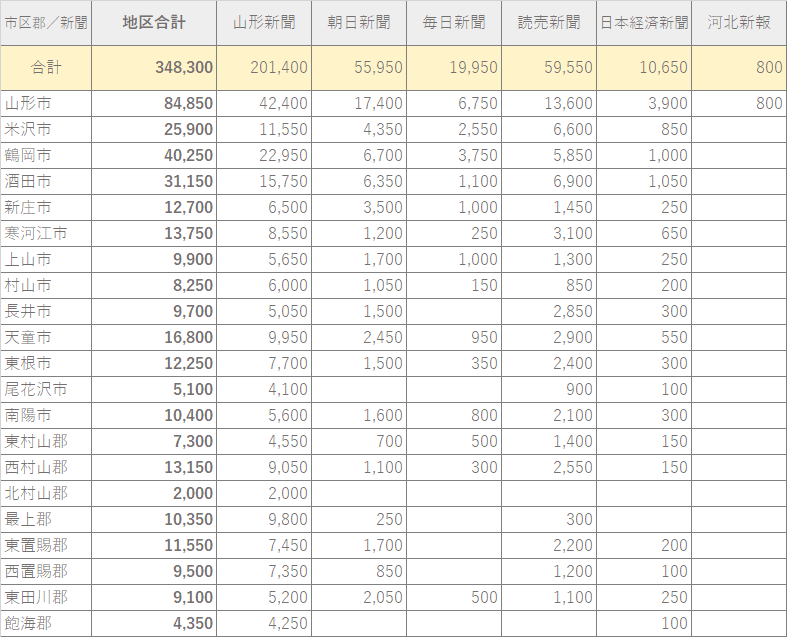This screenshot has width=787, height=637.
Task: Click the 読売新聞 column header
Action: pyautogui.click(x=549, y=23)
